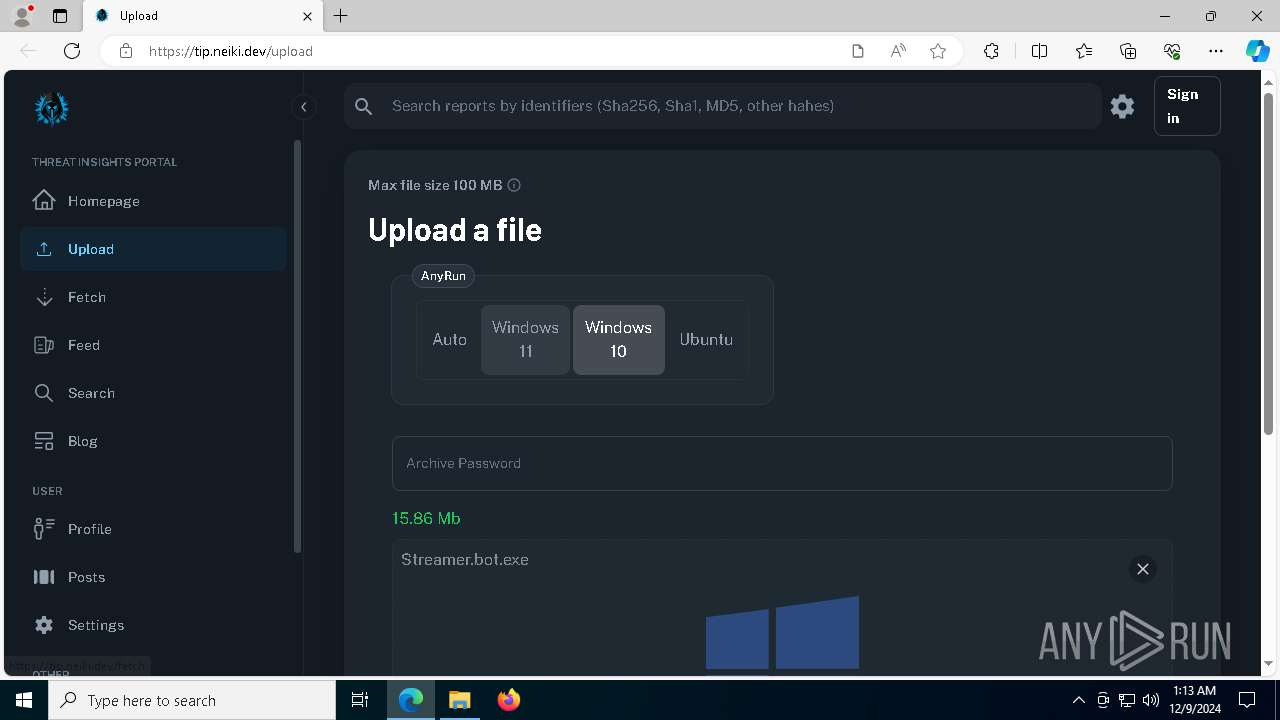Click the Sign in button
The image size is (1280, 720).
[x=1187, y=106]
